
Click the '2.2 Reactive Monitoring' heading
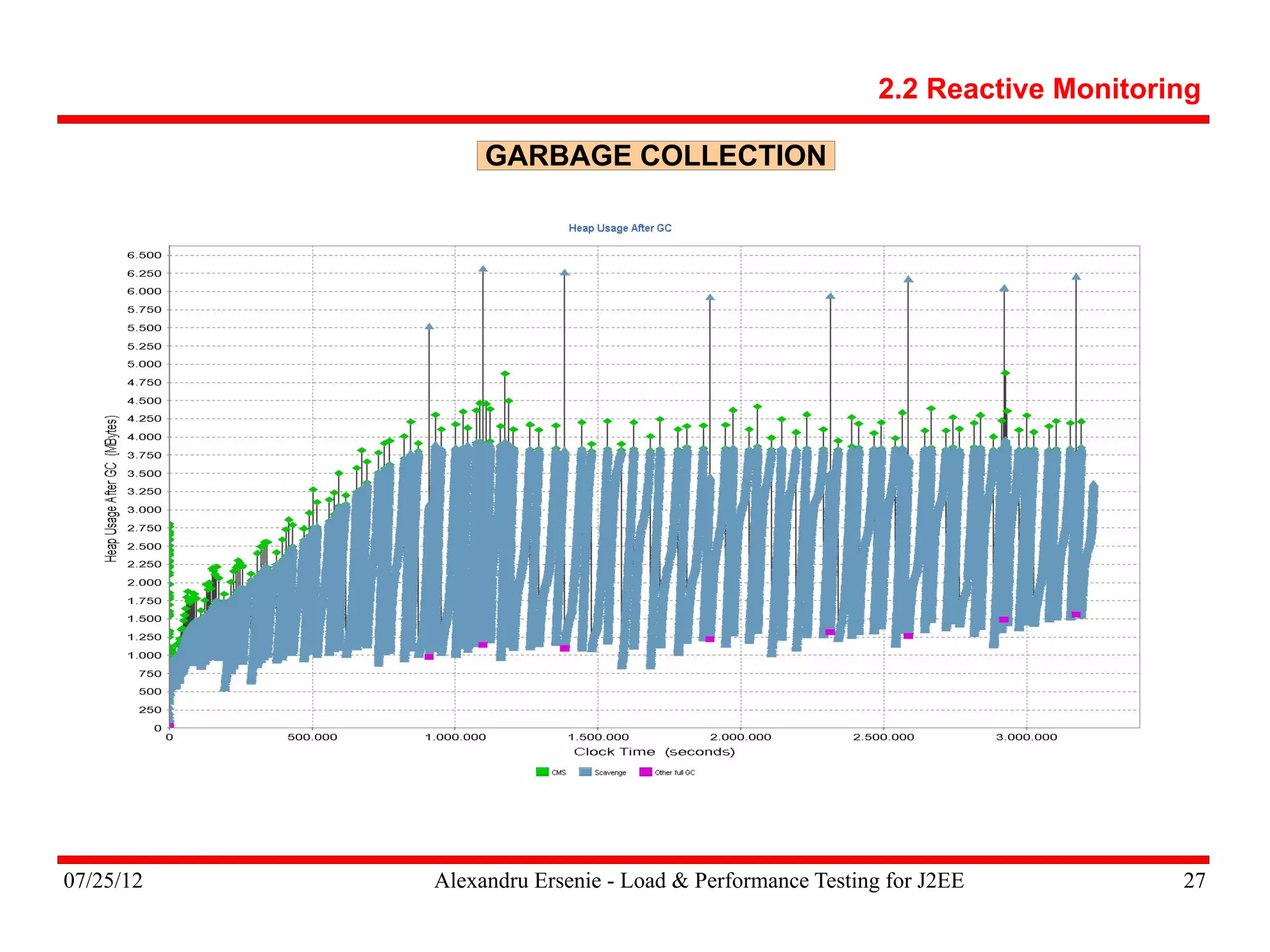pyautogui.click(x=1039, y=89)
